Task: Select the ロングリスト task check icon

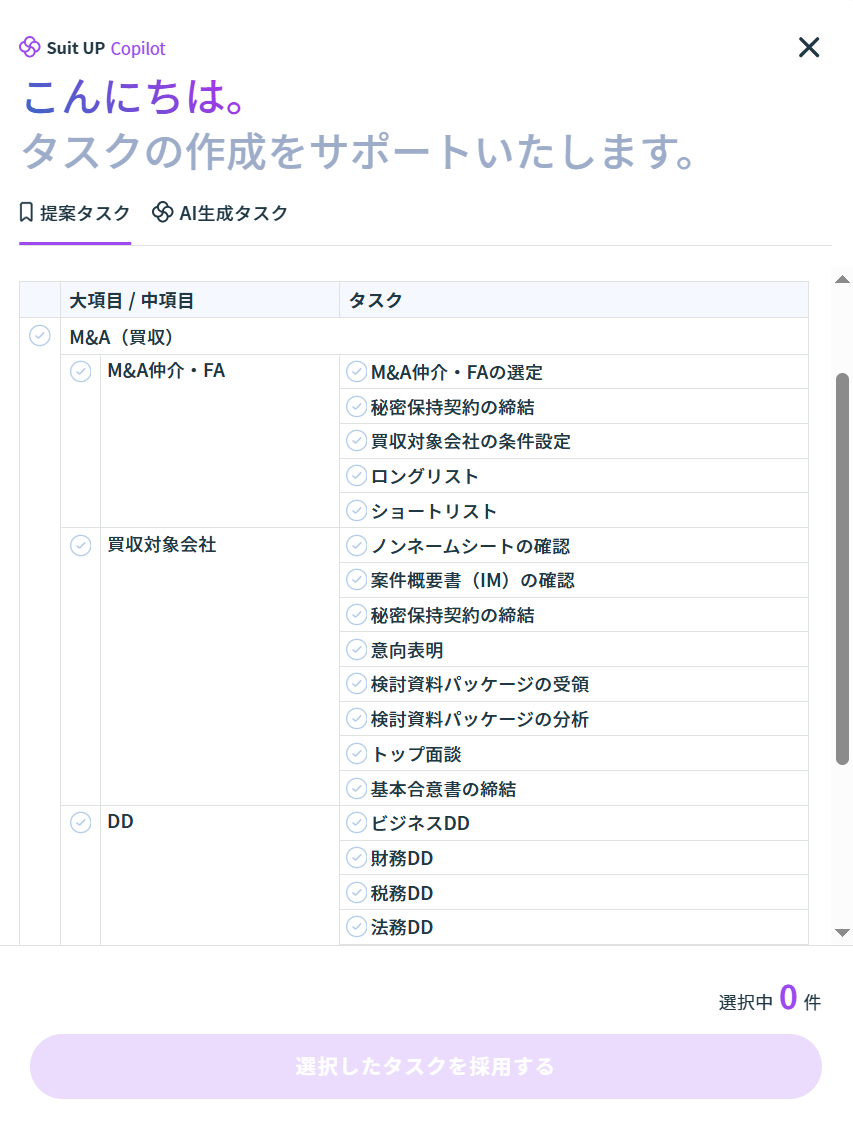Action: [356, 476]
